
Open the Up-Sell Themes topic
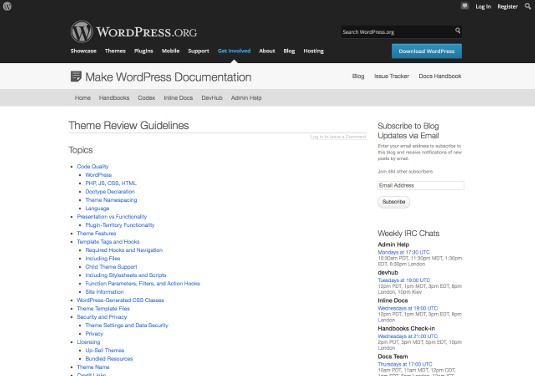pos(105,350)
